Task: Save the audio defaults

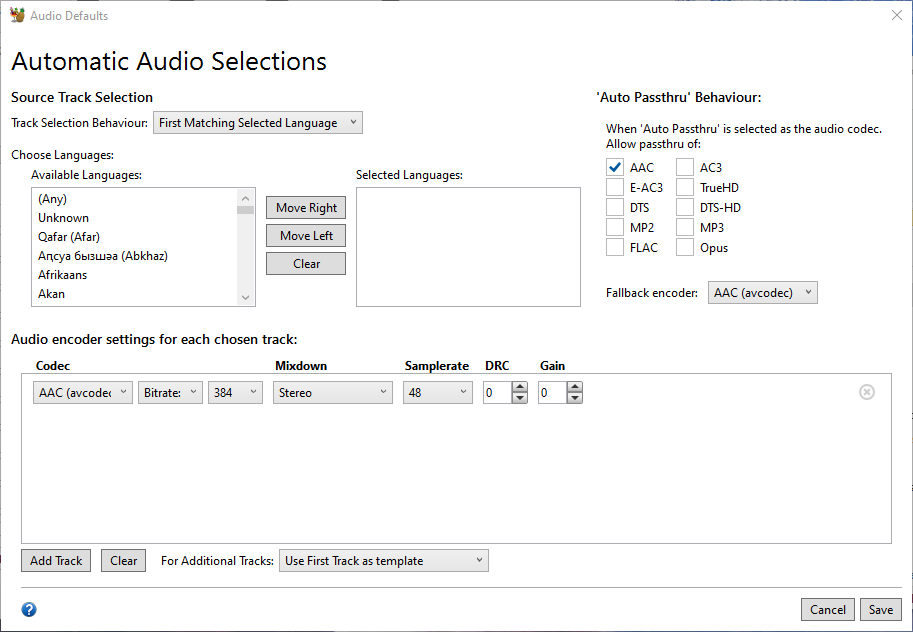Action: tap(880, 609)
